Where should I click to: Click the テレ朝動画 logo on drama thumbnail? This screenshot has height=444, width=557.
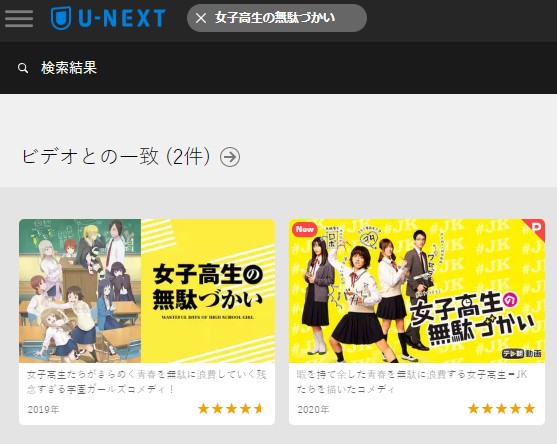click(x=521, y=353)
